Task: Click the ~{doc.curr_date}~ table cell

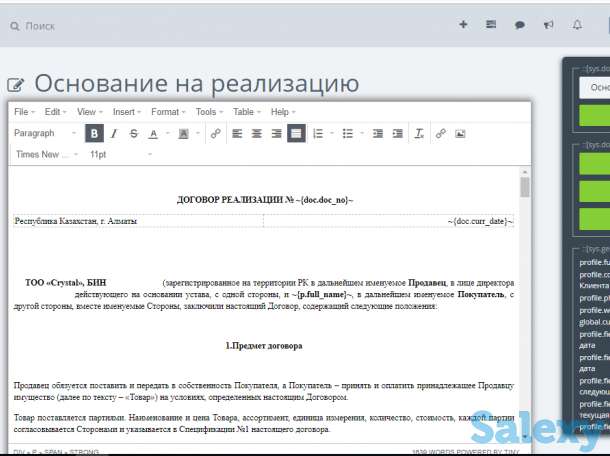Action: 388,221
